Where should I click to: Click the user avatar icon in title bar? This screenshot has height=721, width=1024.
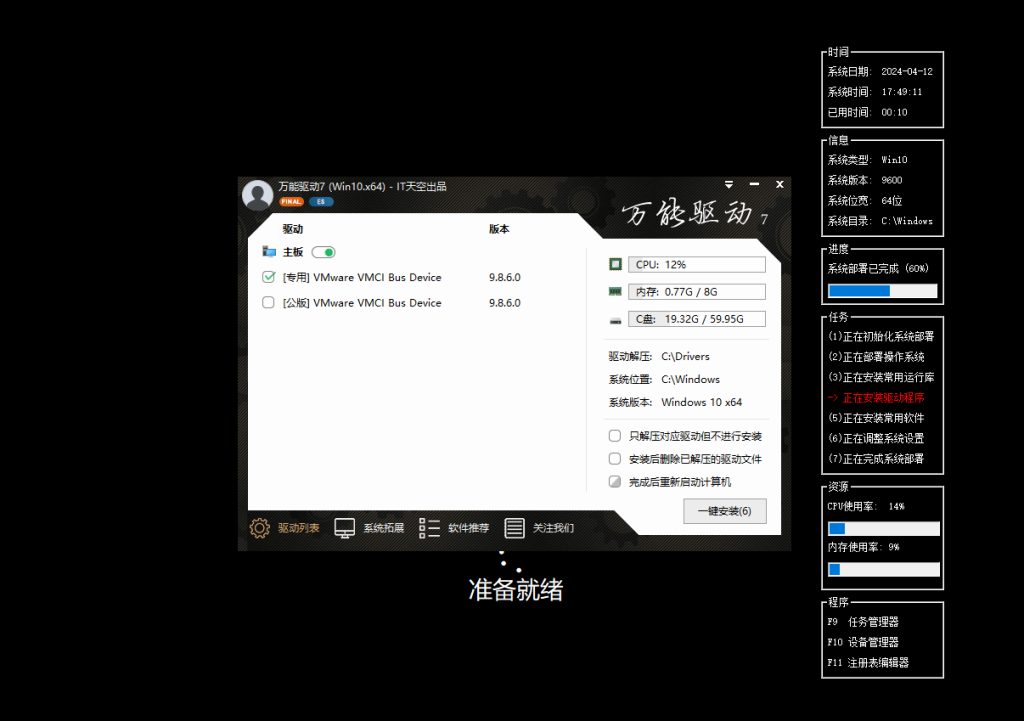point(258,195)
